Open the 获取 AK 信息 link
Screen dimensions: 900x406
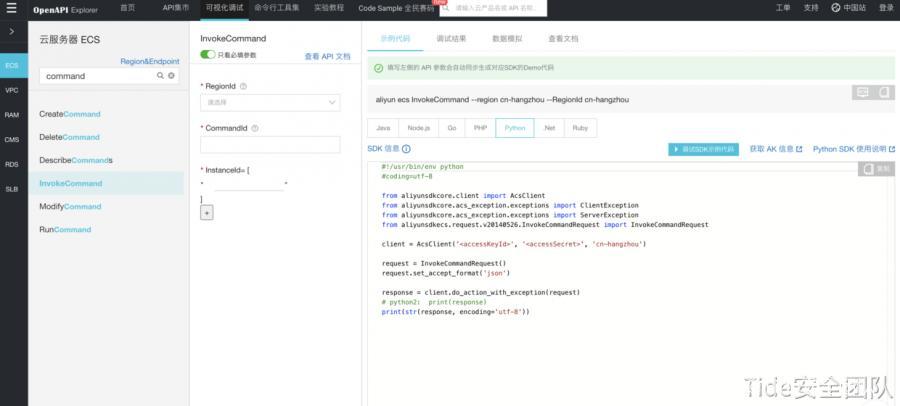pyautogui.click(x=775, y=149)
